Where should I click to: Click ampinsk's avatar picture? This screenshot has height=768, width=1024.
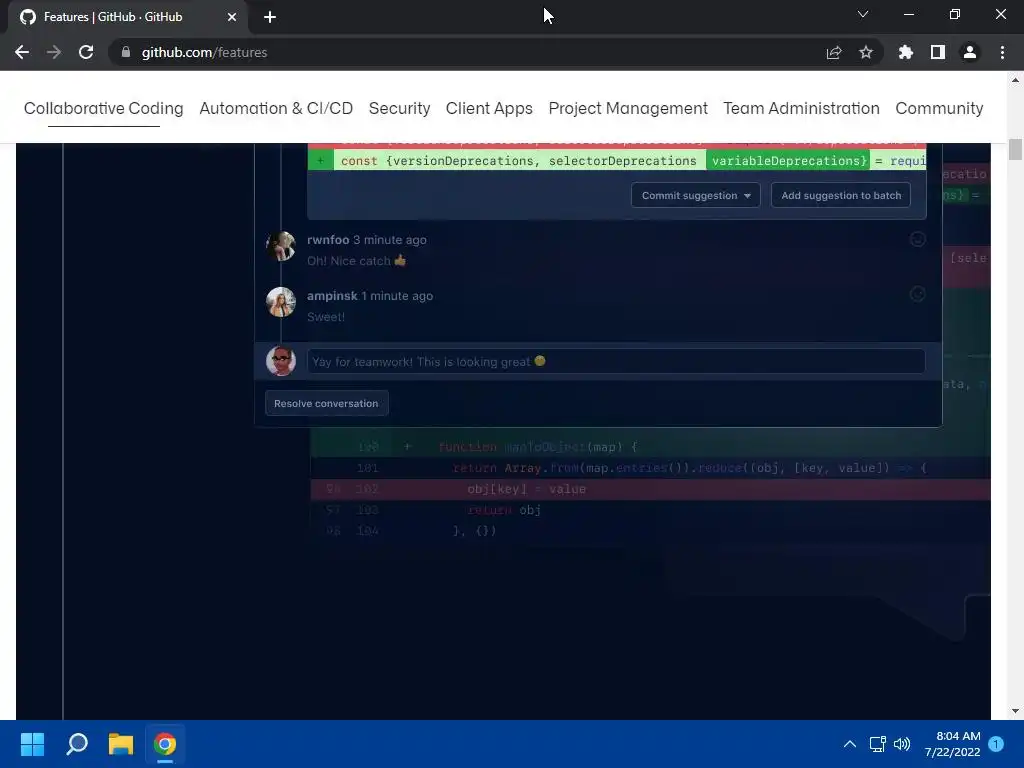point(281,302)
